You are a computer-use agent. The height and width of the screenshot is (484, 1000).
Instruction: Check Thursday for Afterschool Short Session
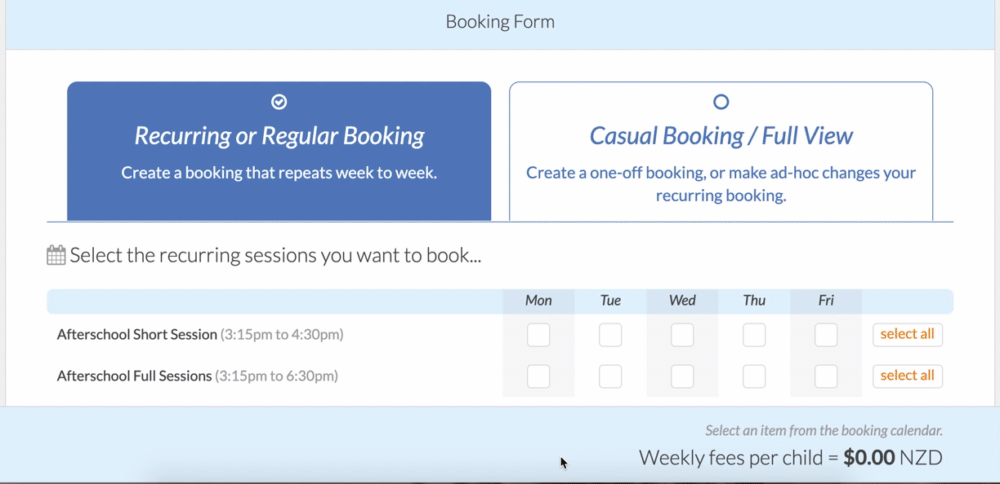pyautogui.click(x=754, y=335)
